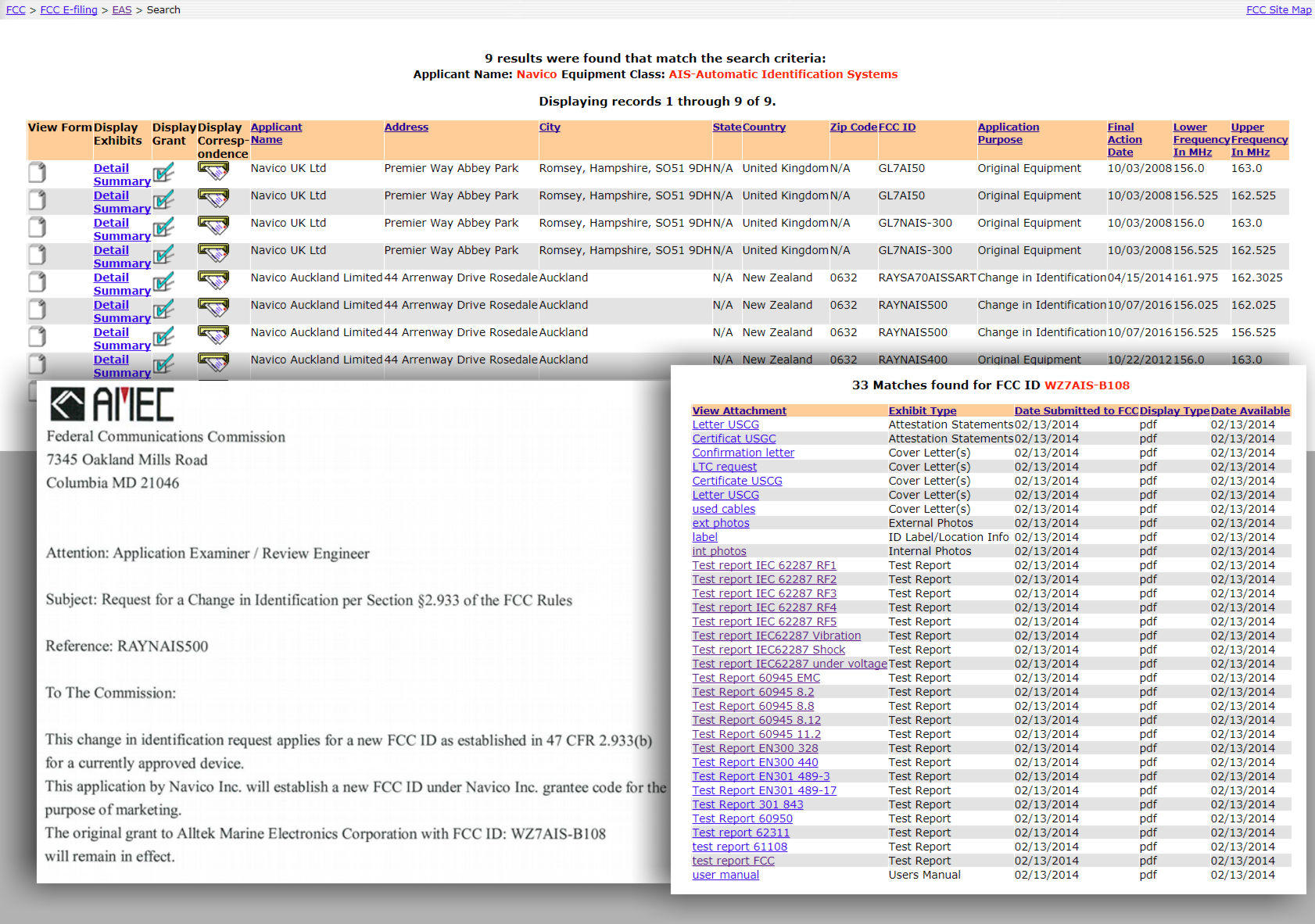Image resolution: width=1315 pixels, height=924 pixels.
Task: Go to FCC breadcrumb link
Action: click(16, 10)
